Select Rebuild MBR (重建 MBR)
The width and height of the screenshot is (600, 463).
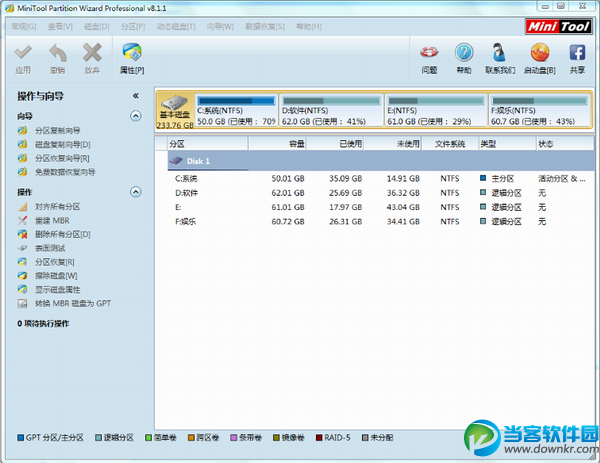[x=52, y=221]
